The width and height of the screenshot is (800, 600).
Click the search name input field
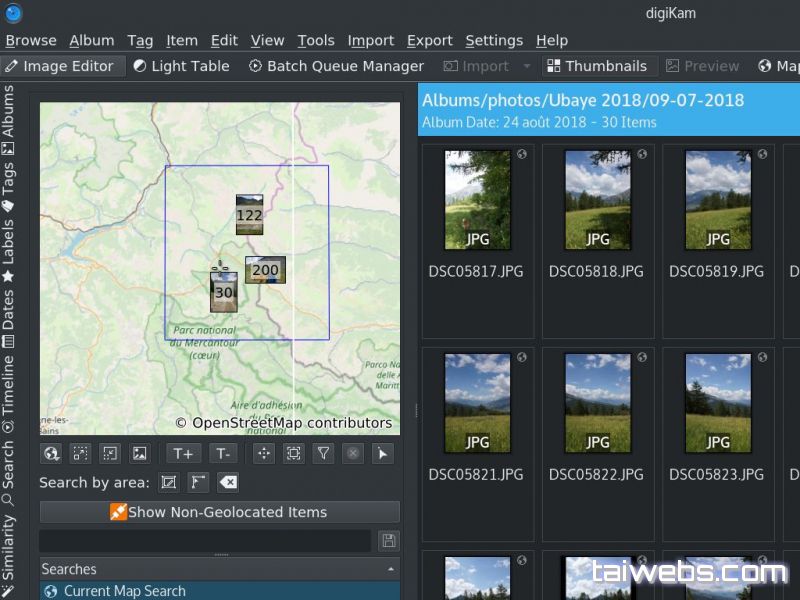pyautogui.click(x=205, y=540)
